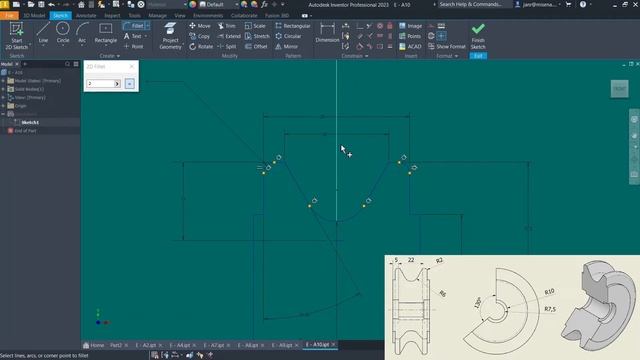The image size is (640, 360).
Task: Select the Copy modify tool
Action: tap(199, 36)
